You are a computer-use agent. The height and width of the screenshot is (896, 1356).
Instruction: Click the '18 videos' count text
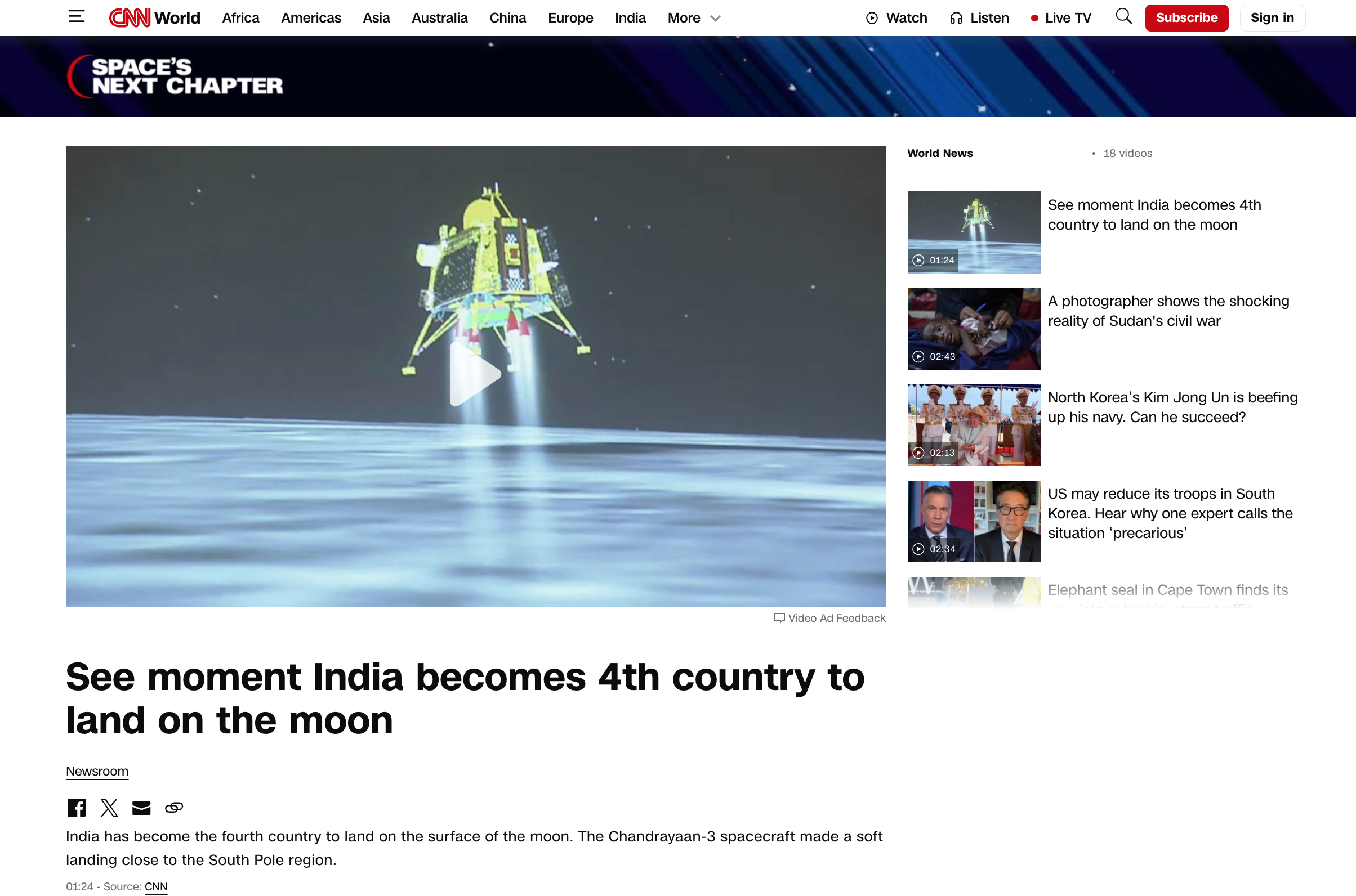coord(1127,153)
